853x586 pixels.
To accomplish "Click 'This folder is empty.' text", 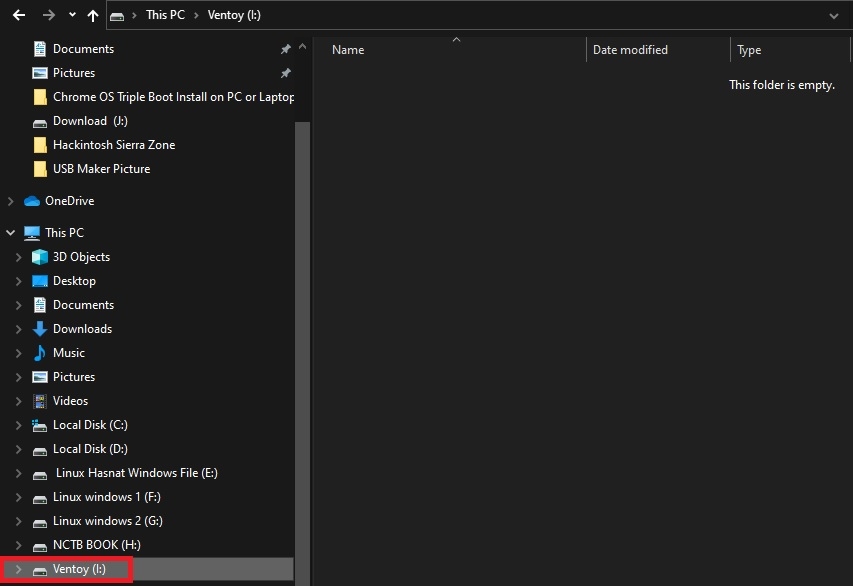I will pos(782,85).
